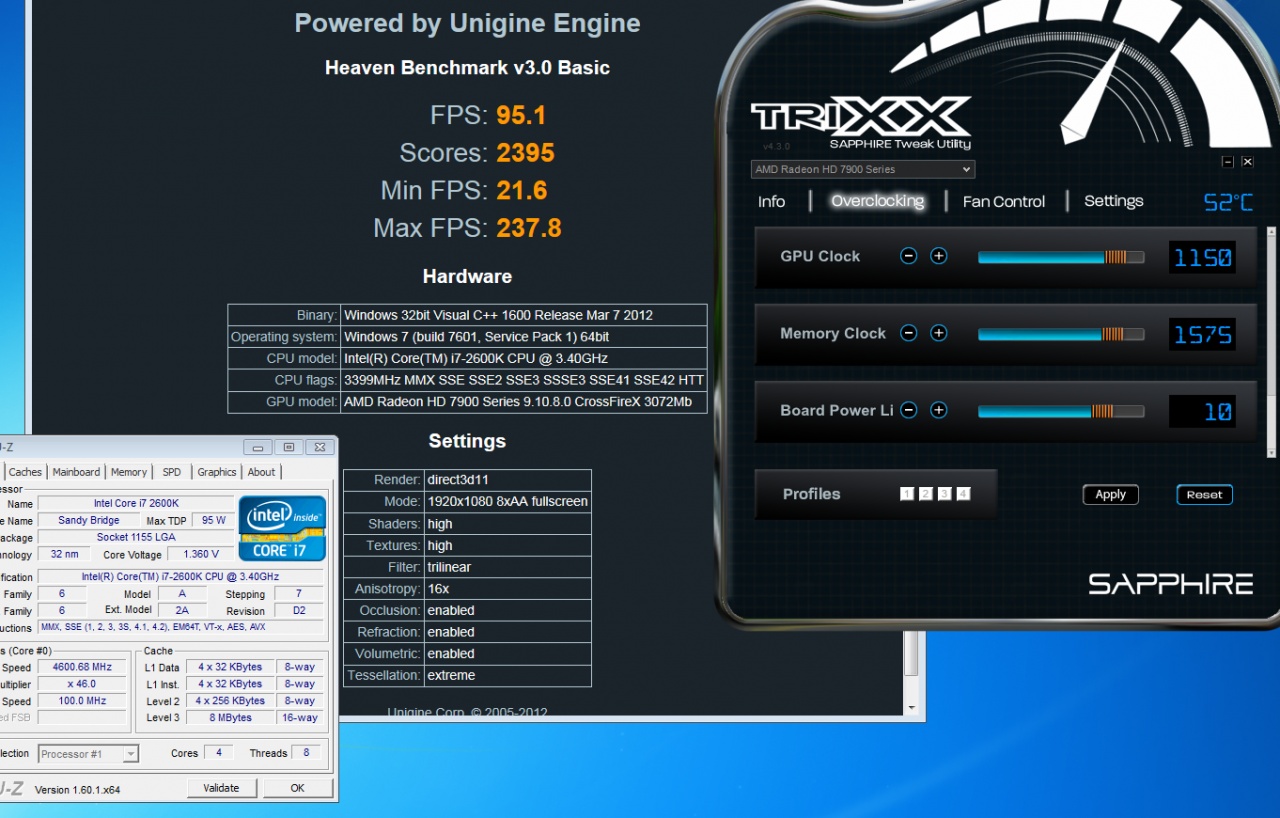Image resolution: width=1280 pixels, height=818 pixels.
Task: Open the Processor #1 selection dropdown in CPU-Z
Action: [88, 754]
